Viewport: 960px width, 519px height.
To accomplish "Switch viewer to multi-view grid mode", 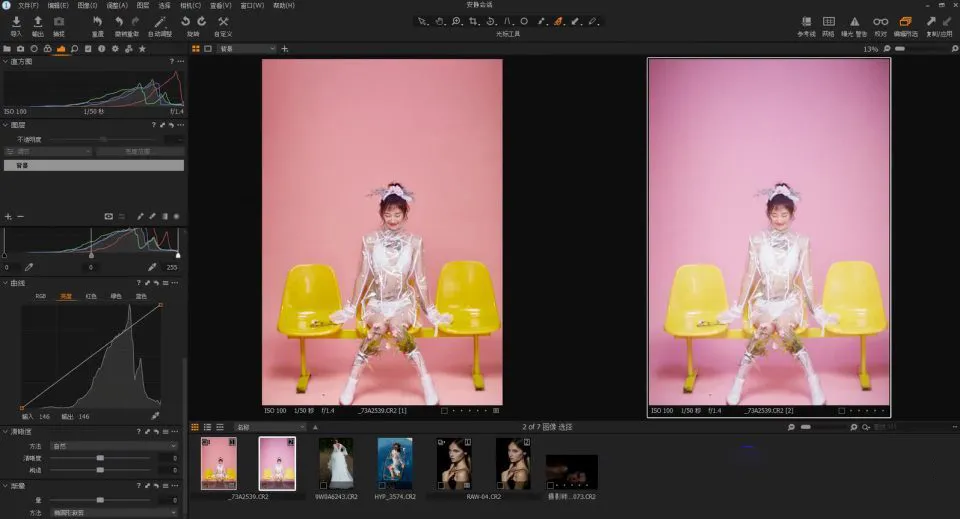I will pyautogui.click(x=196, y=48).
